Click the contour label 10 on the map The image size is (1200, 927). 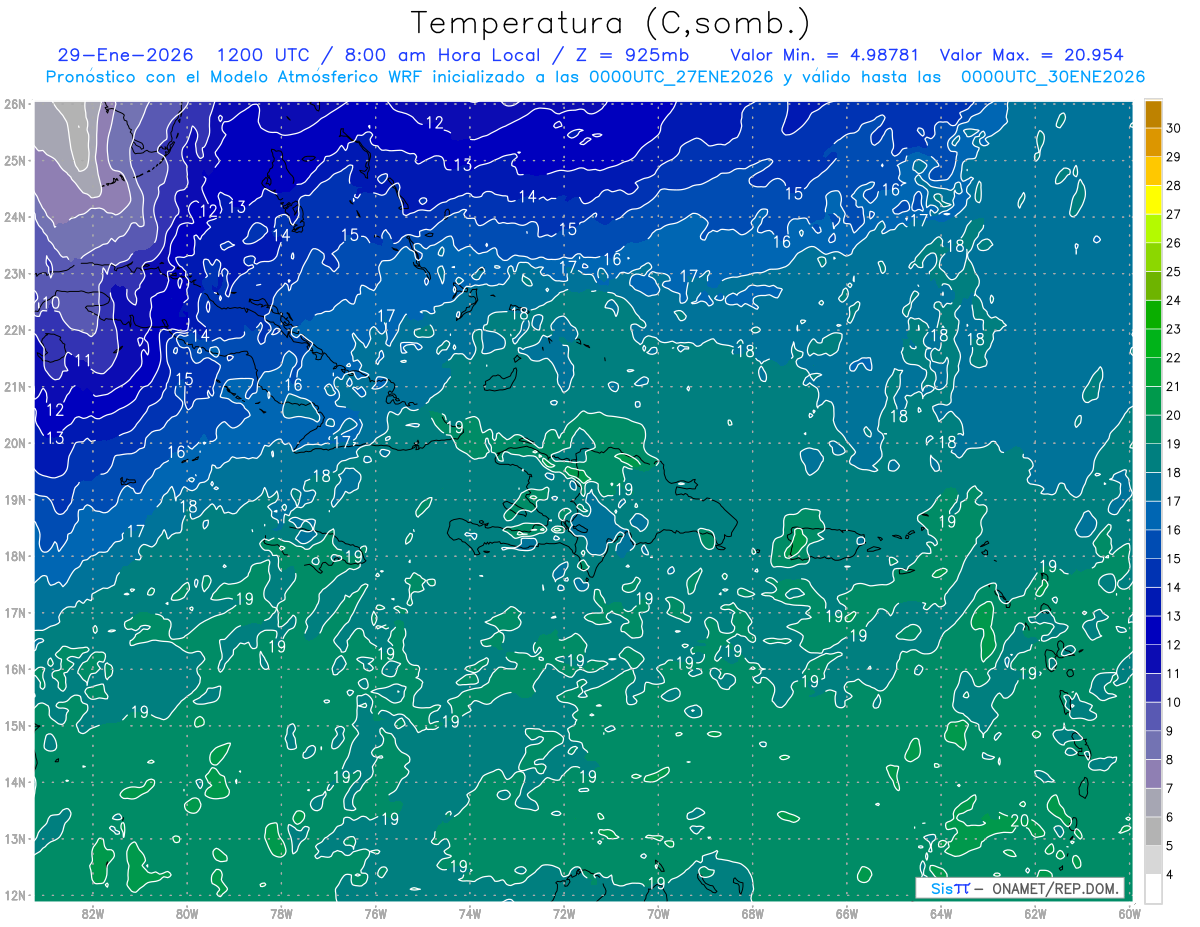51,302
